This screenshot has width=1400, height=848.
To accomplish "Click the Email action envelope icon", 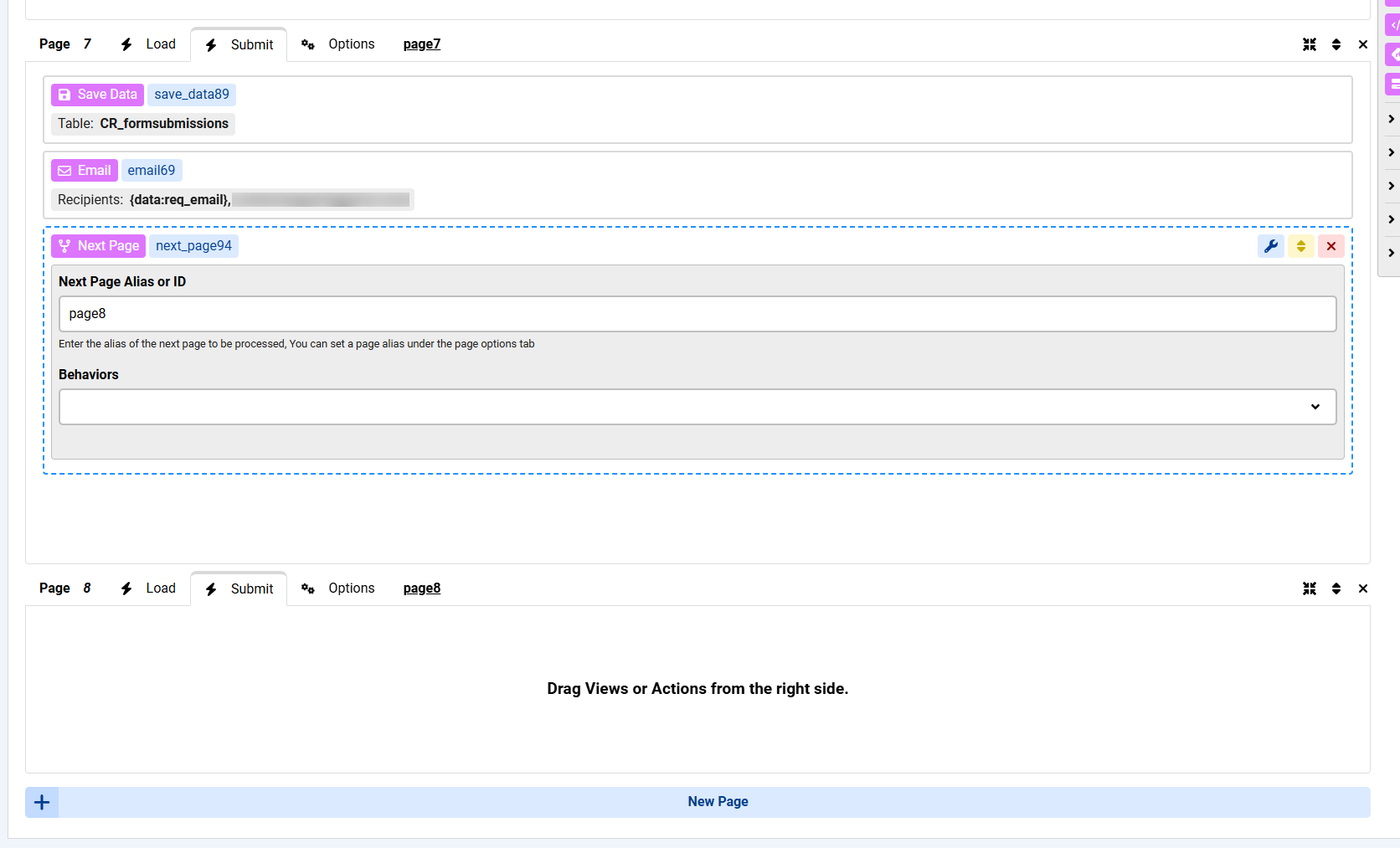I will point(64,170).
